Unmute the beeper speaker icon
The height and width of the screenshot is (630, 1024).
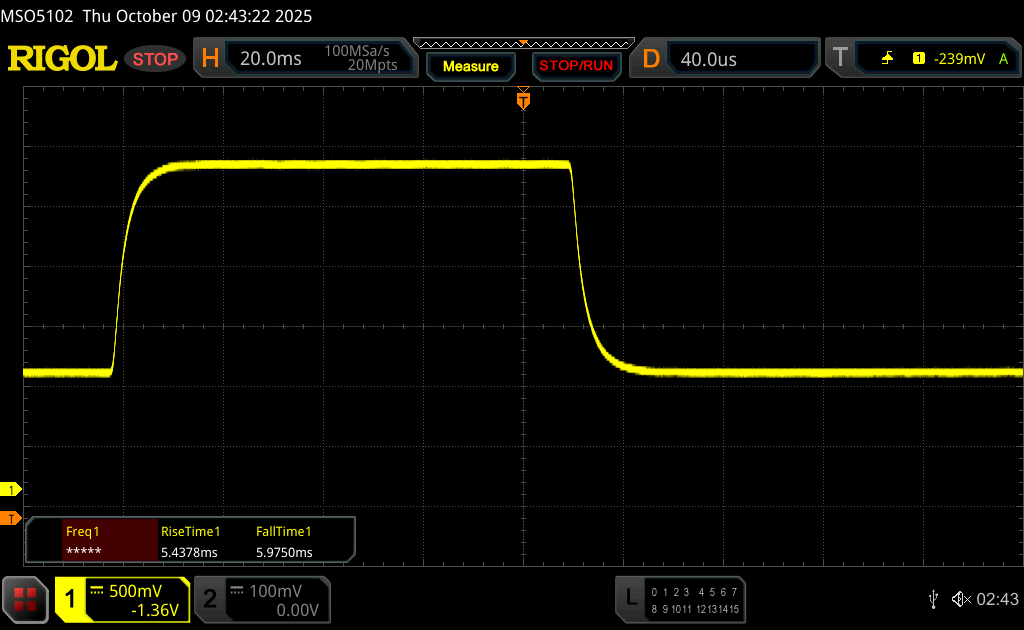point(960,598)
